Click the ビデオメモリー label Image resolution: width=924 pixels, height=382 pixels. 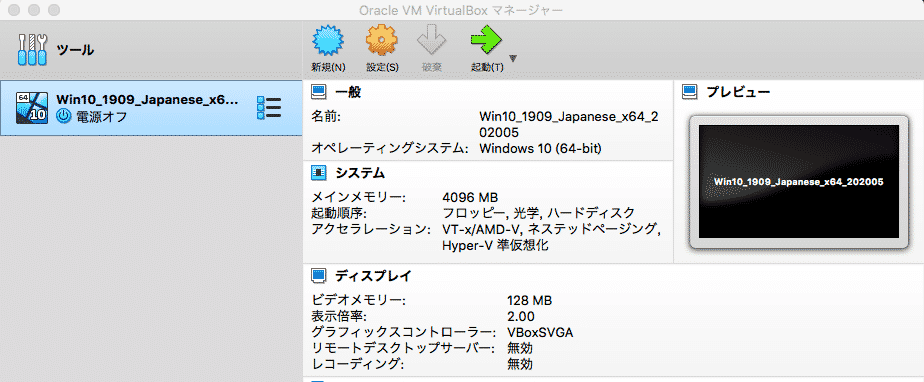tap(358, 301)
